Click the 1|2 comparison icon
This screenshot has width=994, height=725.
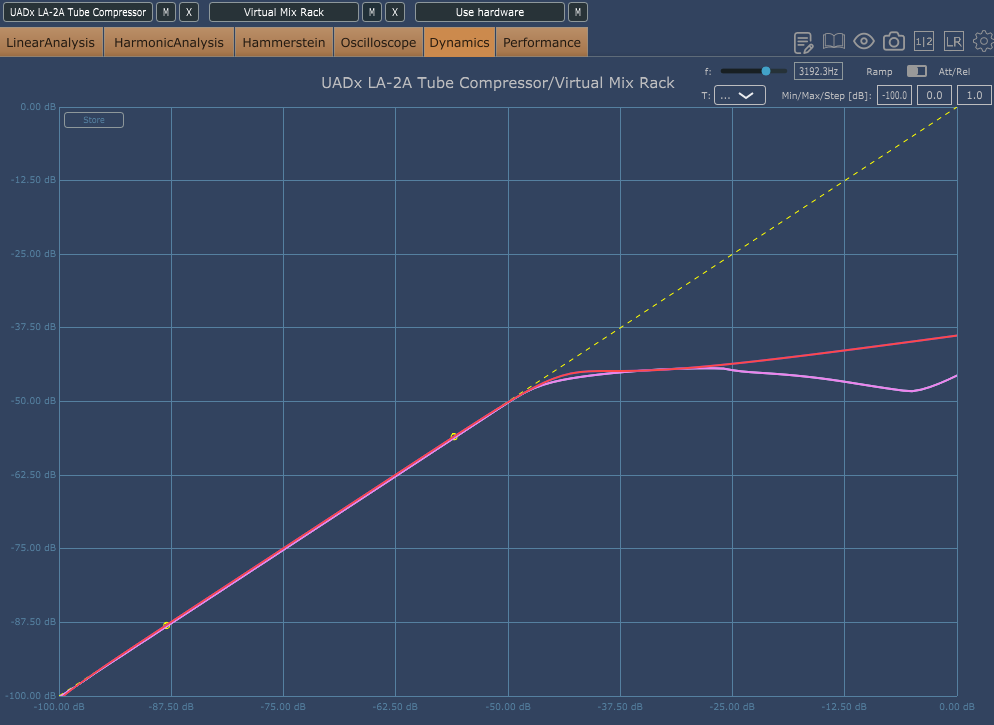[x=922, y=42]
